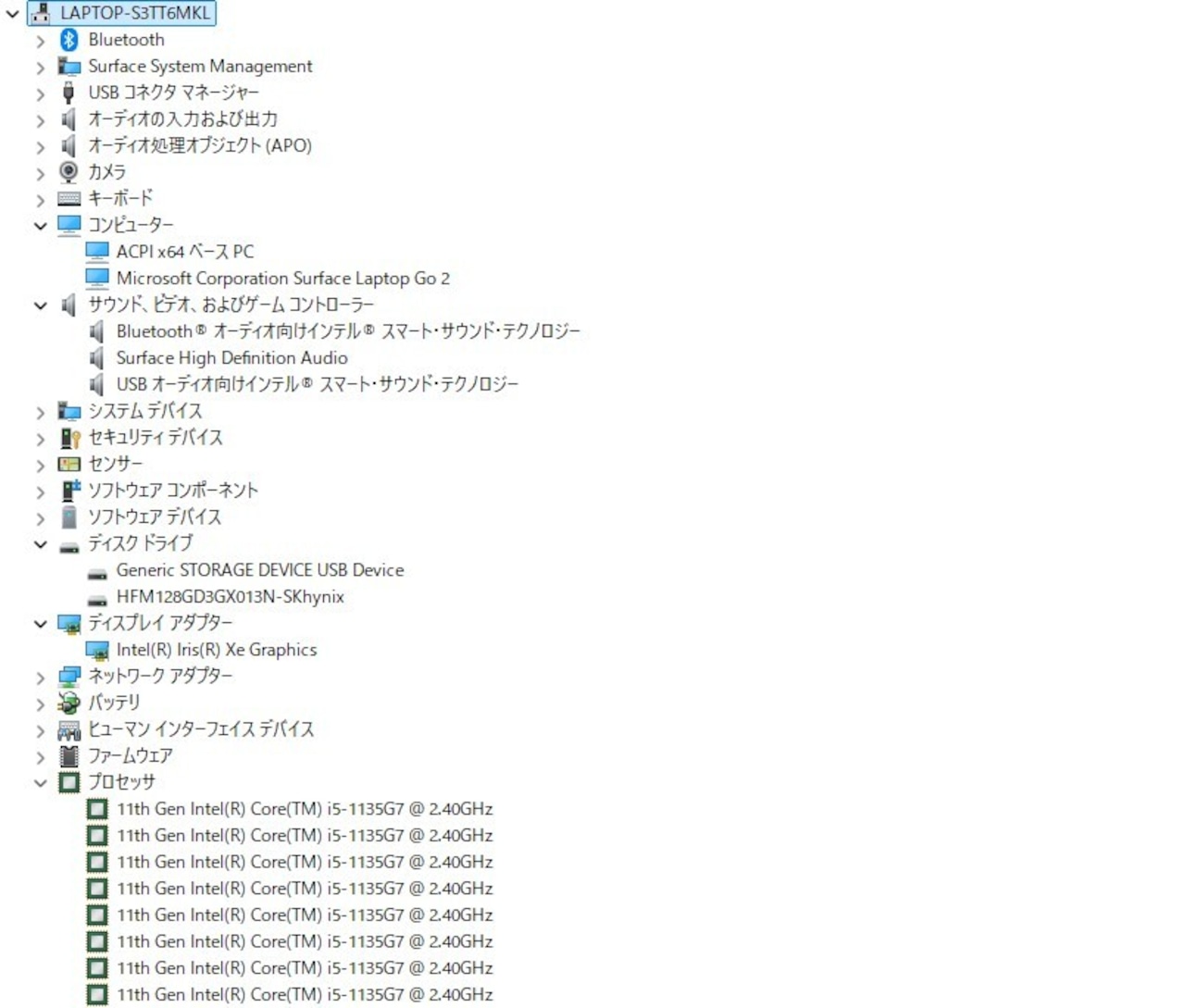Expand the キーボード category

pyautogui.click(x=40, y=200)
